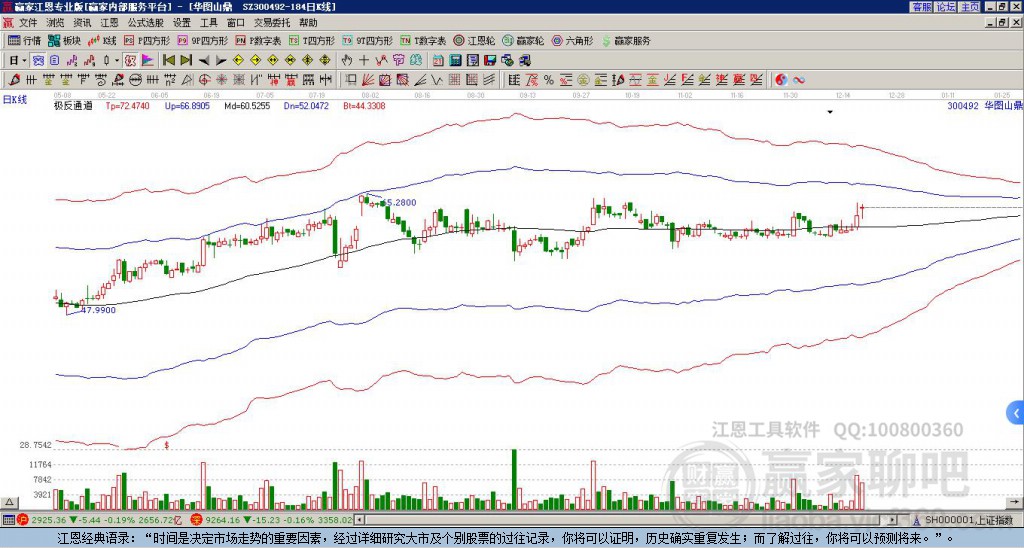Viewport: 1024px width, 548px height.
Task: Click the yin-yang icon in toolbar
Action: click(781, 80)
